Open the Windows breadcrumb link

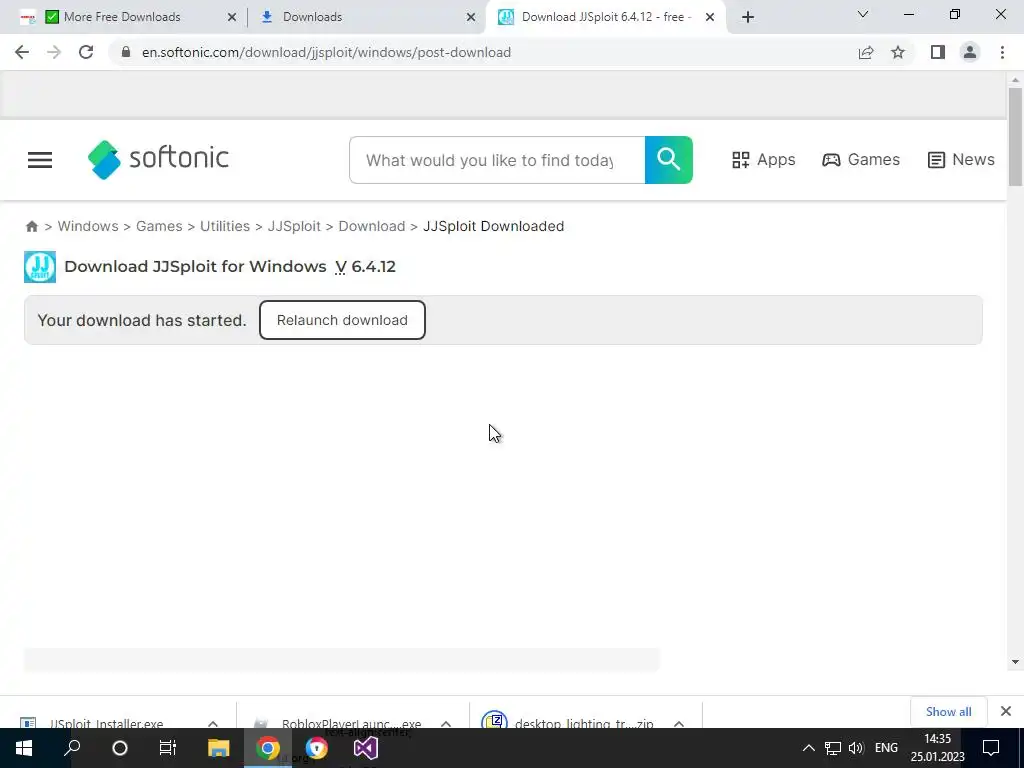[x=88, y=226]
